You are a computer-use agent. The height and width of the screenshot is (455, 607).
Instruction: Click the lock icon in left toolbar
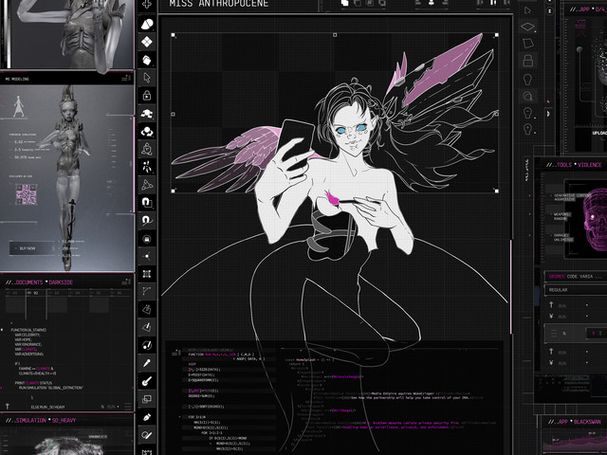147,95
